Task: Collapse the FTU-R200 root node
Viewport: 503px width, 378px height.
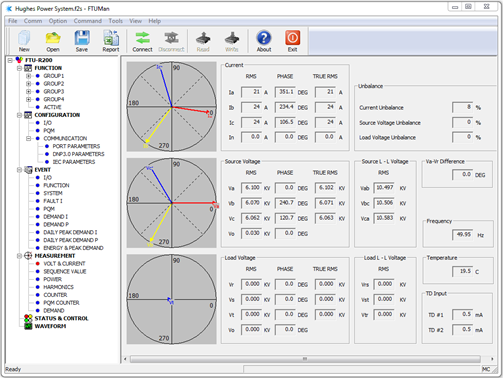Action: (x=10, y=60)
